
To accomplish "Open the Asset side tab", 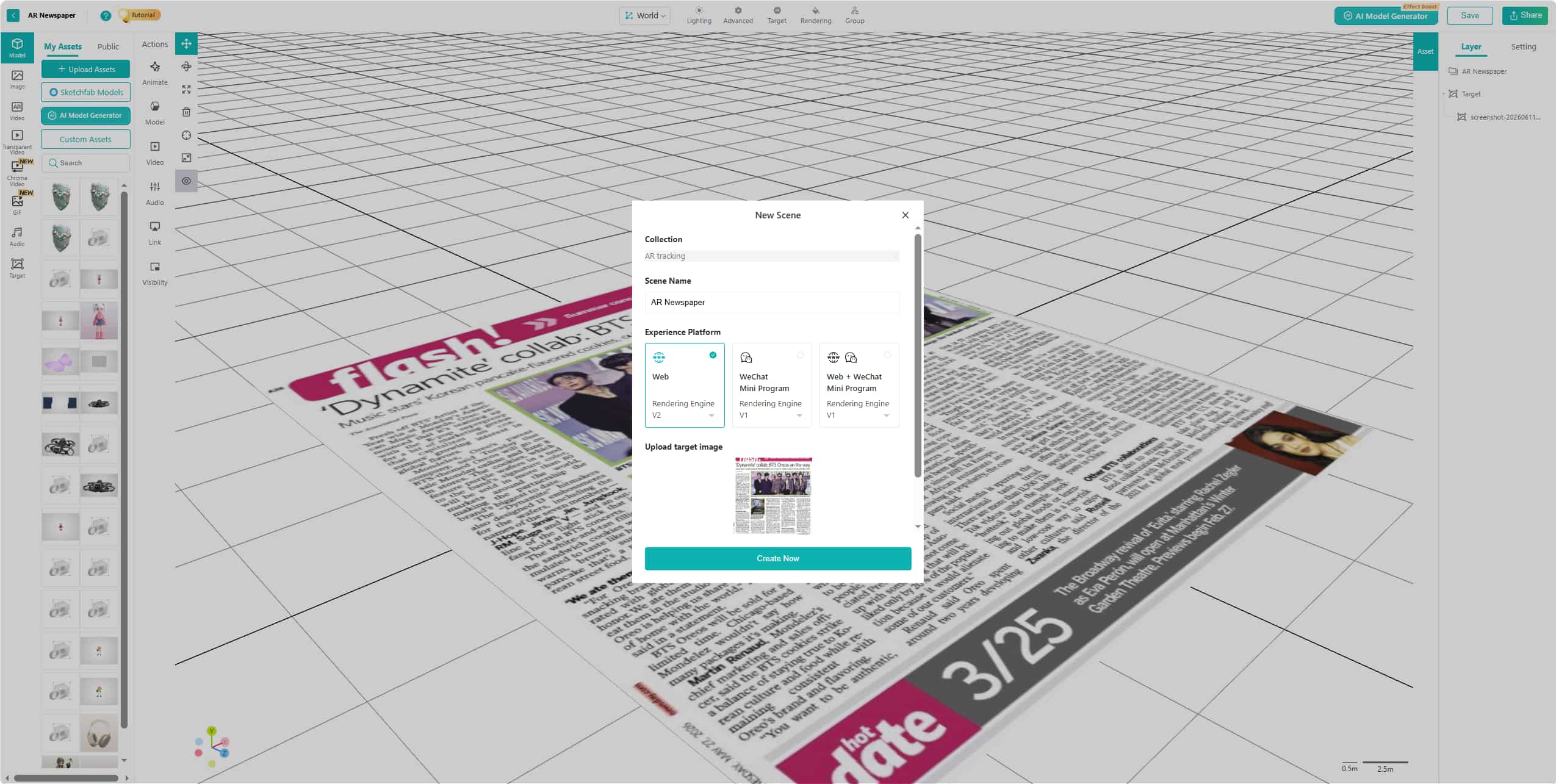I will [1425, 51].
